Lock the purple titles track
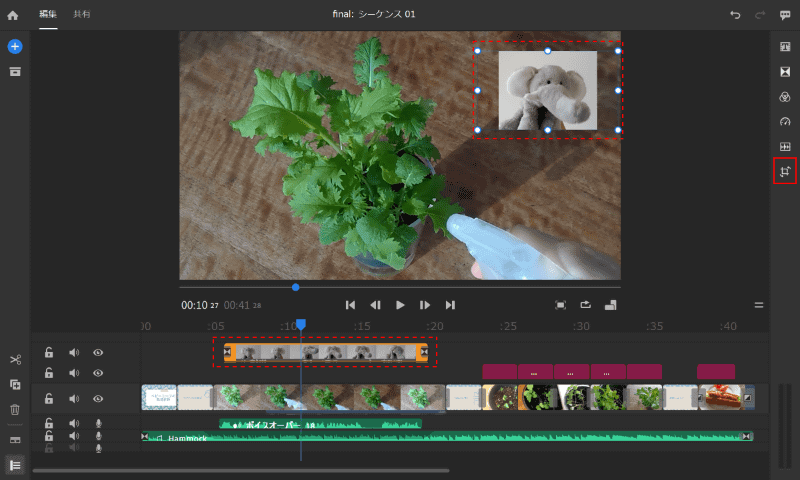The width and height of the screenshot is (800, 480). pyautogui.click(x=48, y=373)
